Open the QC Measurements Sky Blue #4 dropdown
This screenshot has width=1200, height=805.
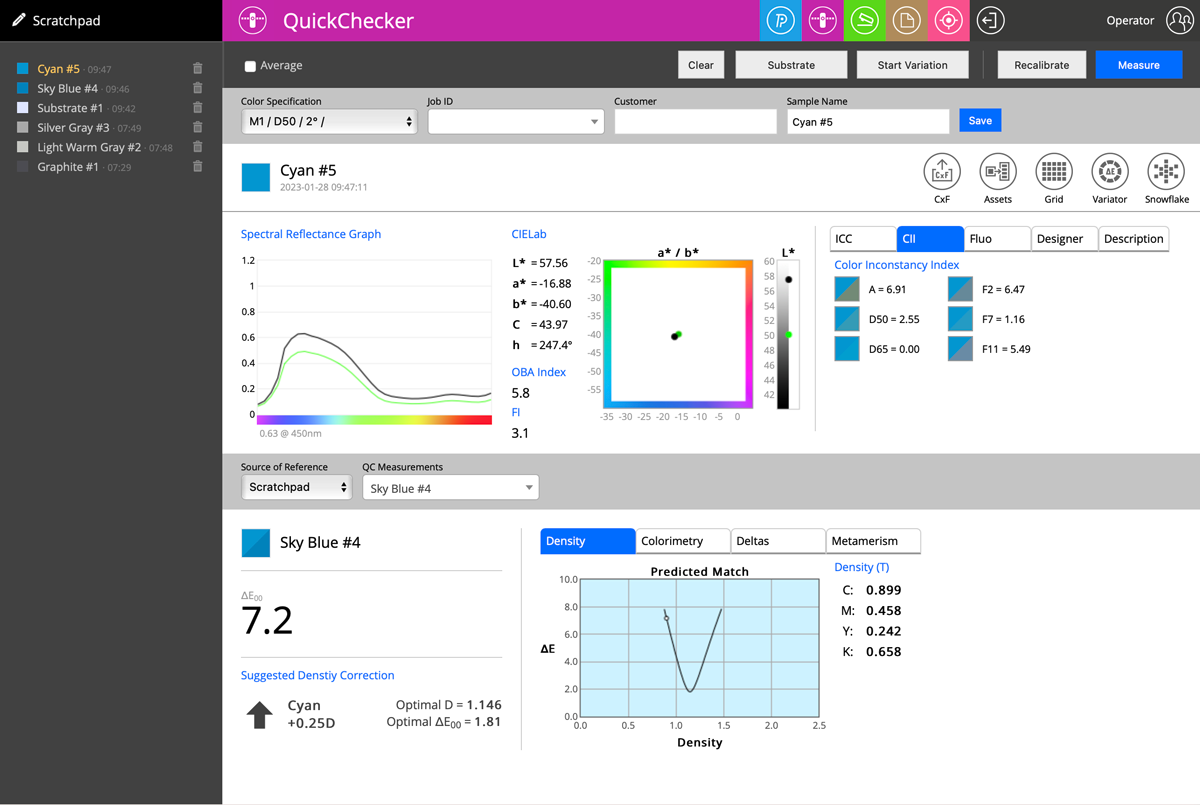tap(450, 488)
